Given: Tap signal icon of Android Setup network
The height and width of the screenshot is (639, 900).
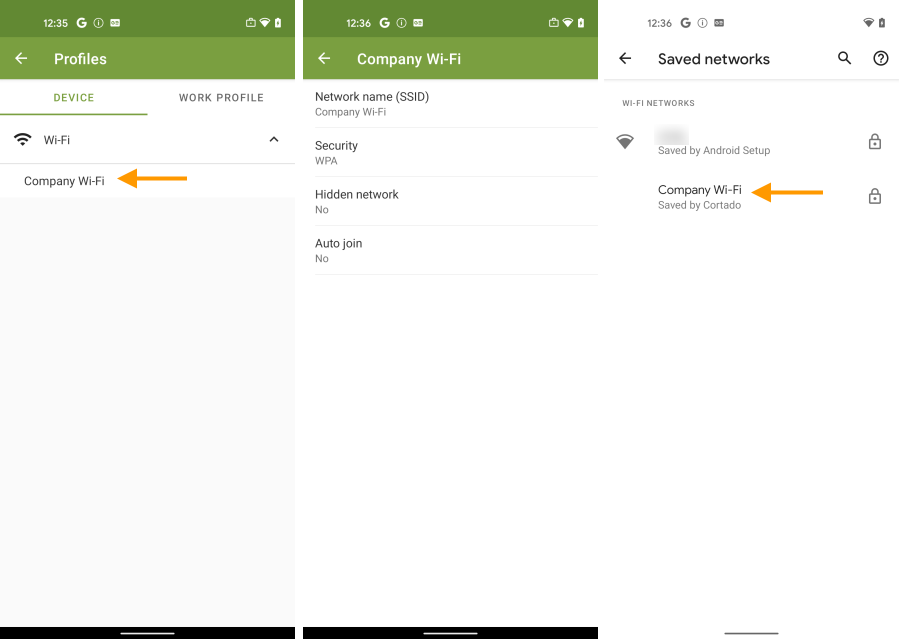Looking at the screenshot, I should click(624, 141).
